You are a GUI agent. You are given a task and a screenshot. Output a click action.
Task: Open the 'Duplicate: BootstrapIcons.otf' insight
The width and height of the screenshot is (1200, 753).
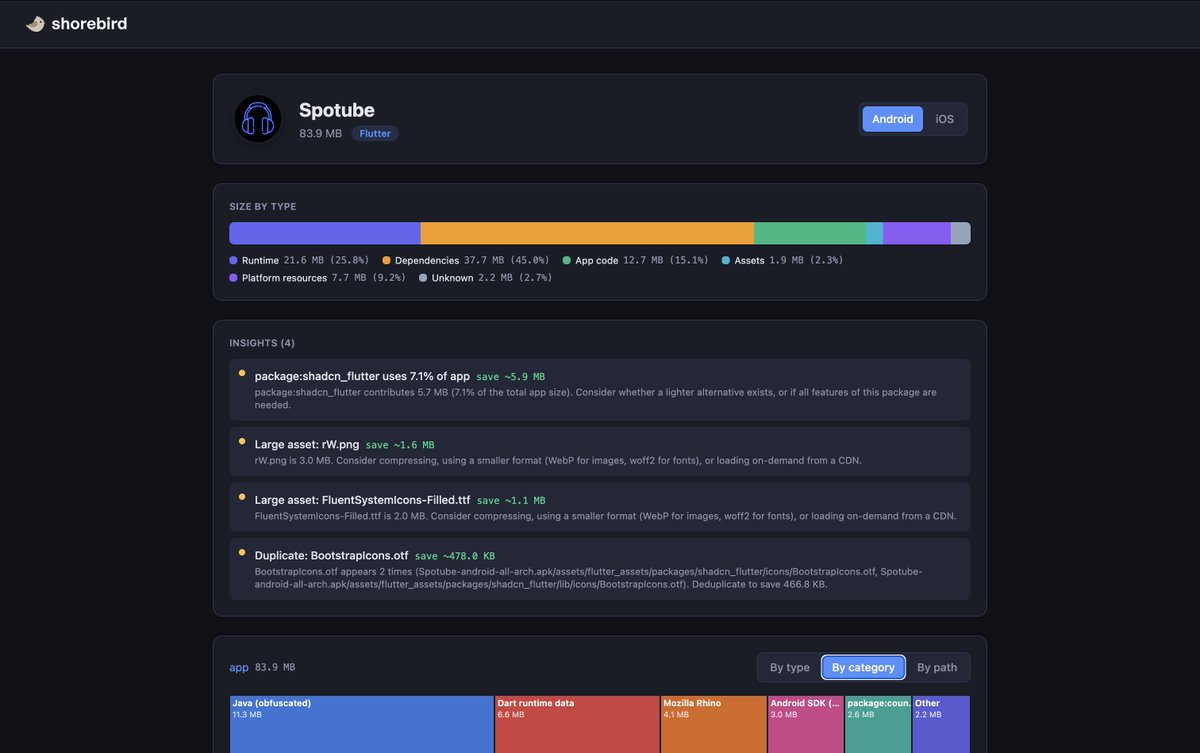pyautogui.click(x=600, y=569)
